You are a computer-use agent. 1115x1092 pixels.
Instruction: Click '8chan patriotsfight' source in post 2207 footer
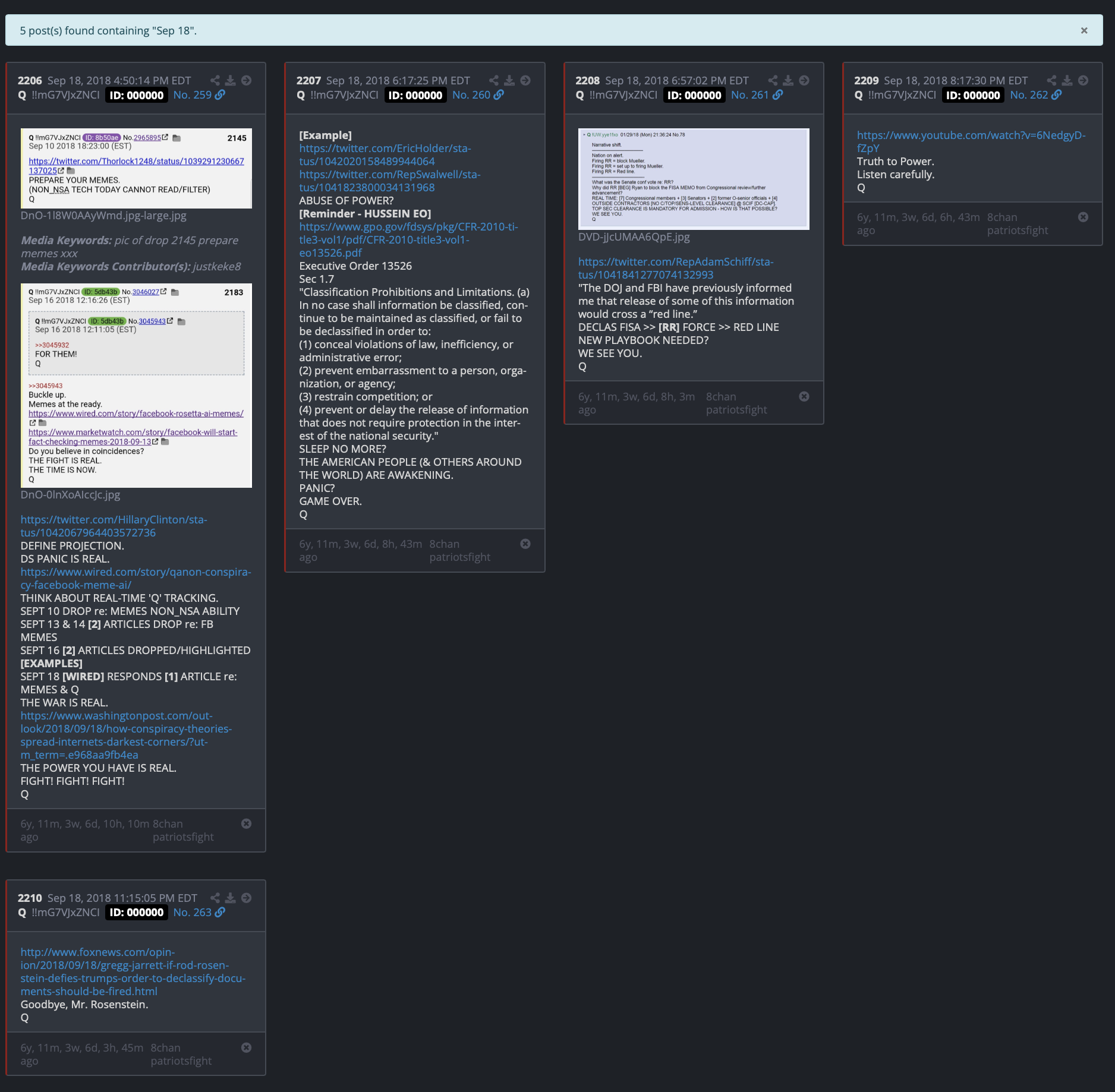pos(460,550)
